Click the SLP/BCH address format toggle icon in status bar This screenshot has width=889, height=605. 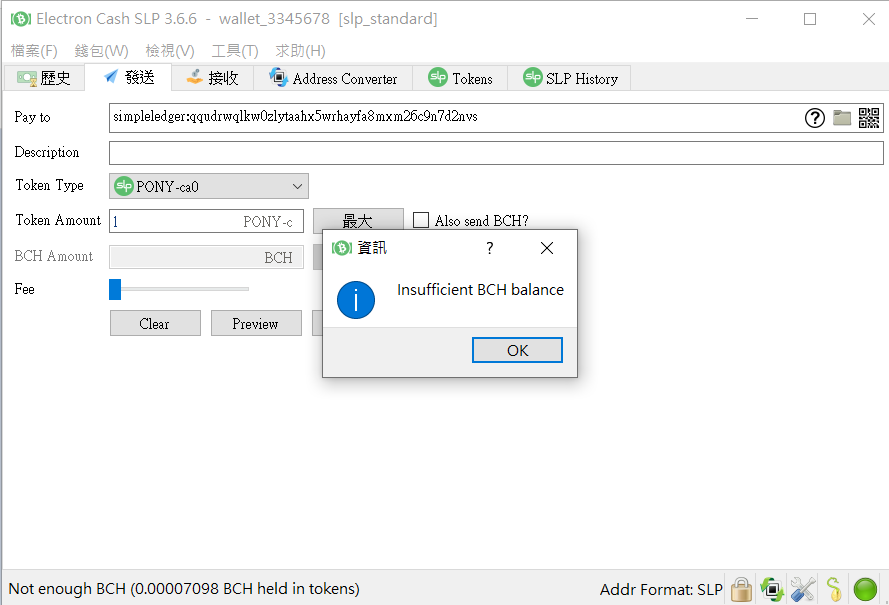[772, 589]
